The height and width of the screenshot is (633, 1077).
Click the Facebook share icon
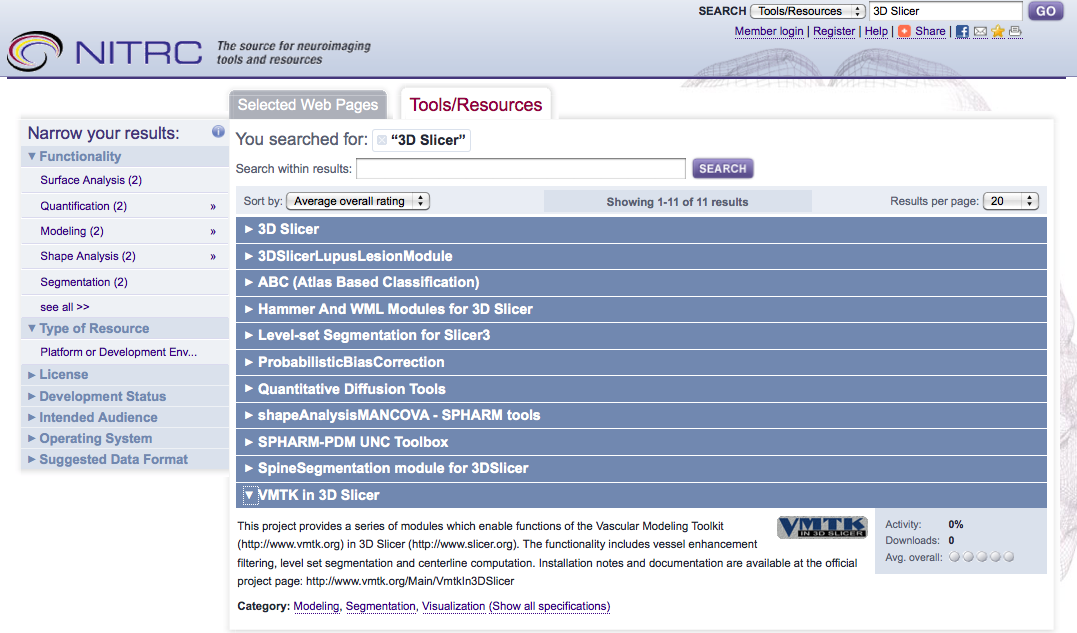(x=962, y=32)
